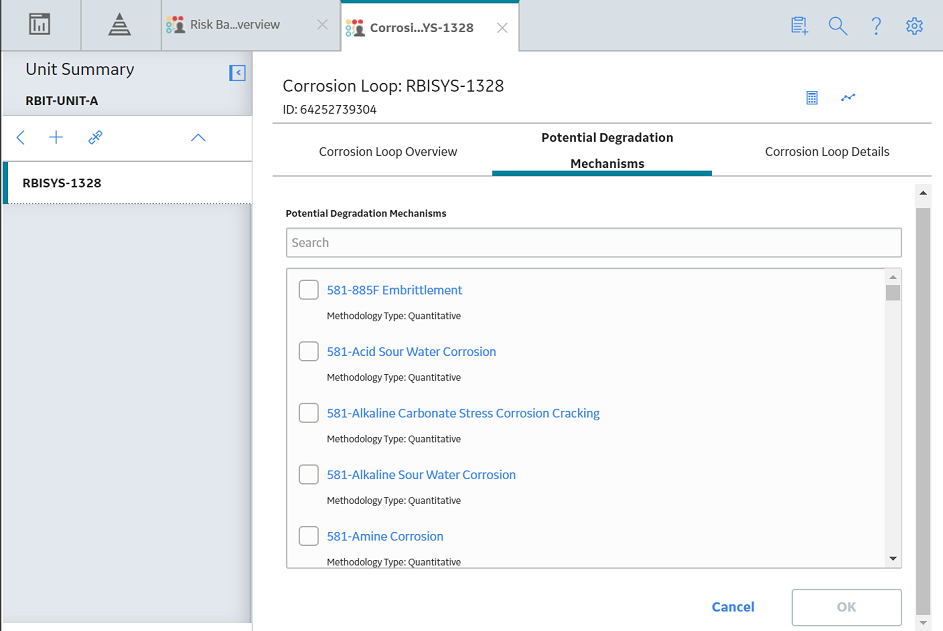Click the trend graph icon beside calculator

(x=848, y=97)
